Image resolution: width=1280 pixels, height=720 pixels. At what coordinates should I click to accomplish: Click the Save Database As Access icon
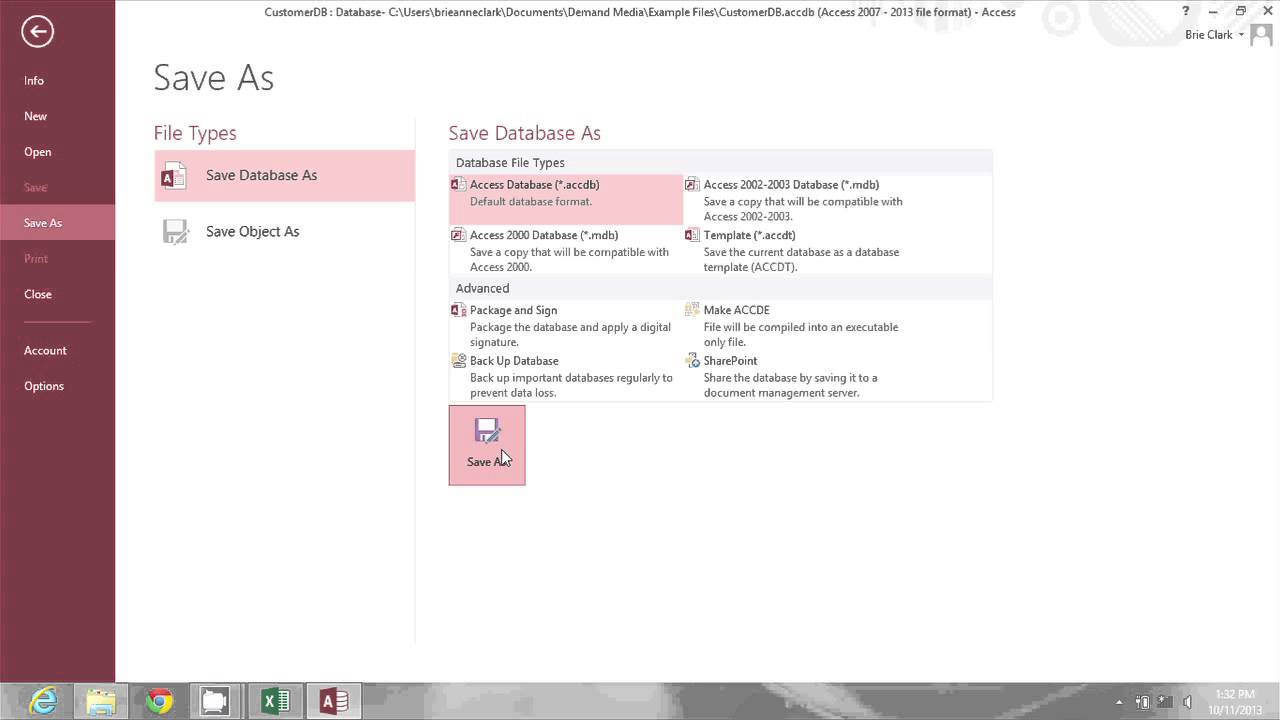pos(174,176)
